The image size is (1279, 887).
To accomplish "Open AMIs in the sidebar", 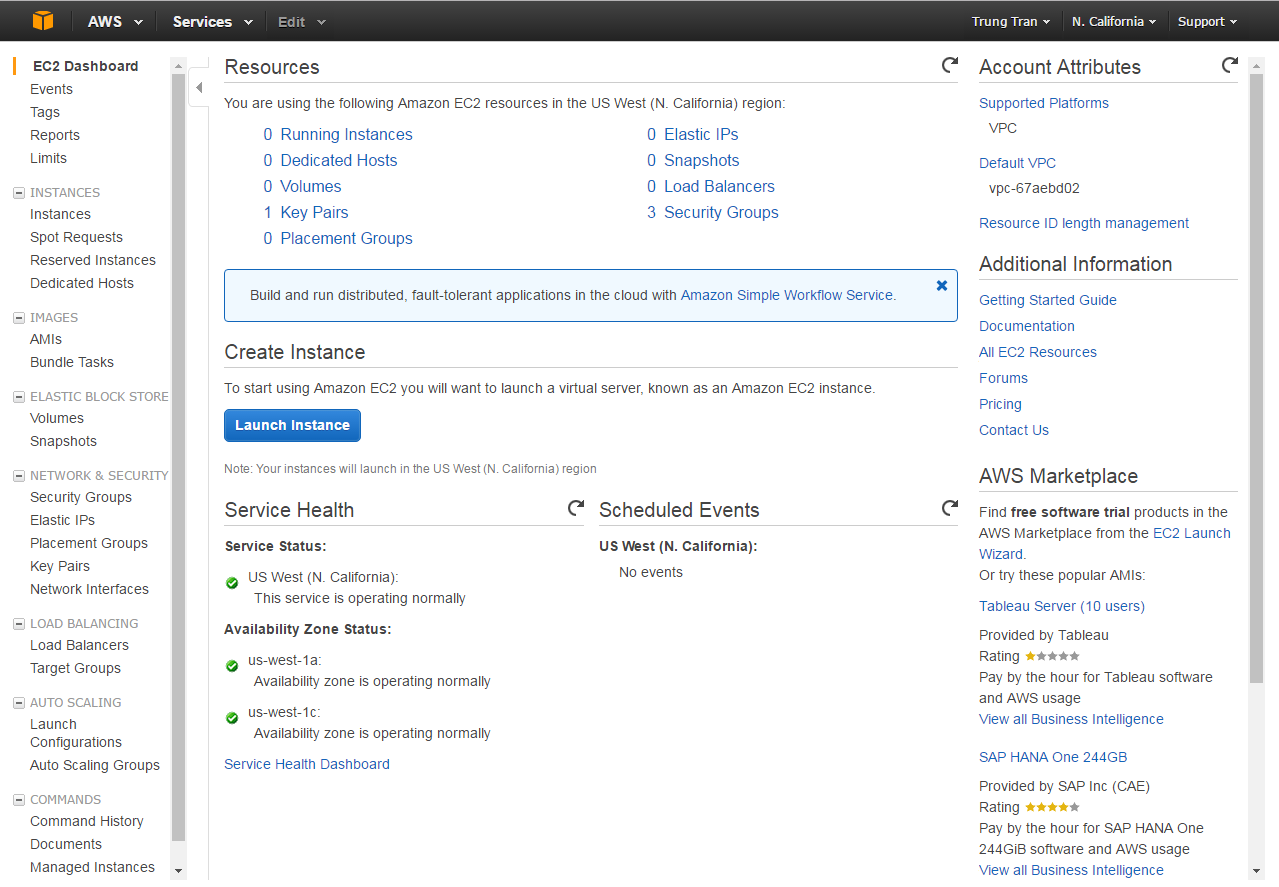I will pyautogui.click(x=46, y=339).
